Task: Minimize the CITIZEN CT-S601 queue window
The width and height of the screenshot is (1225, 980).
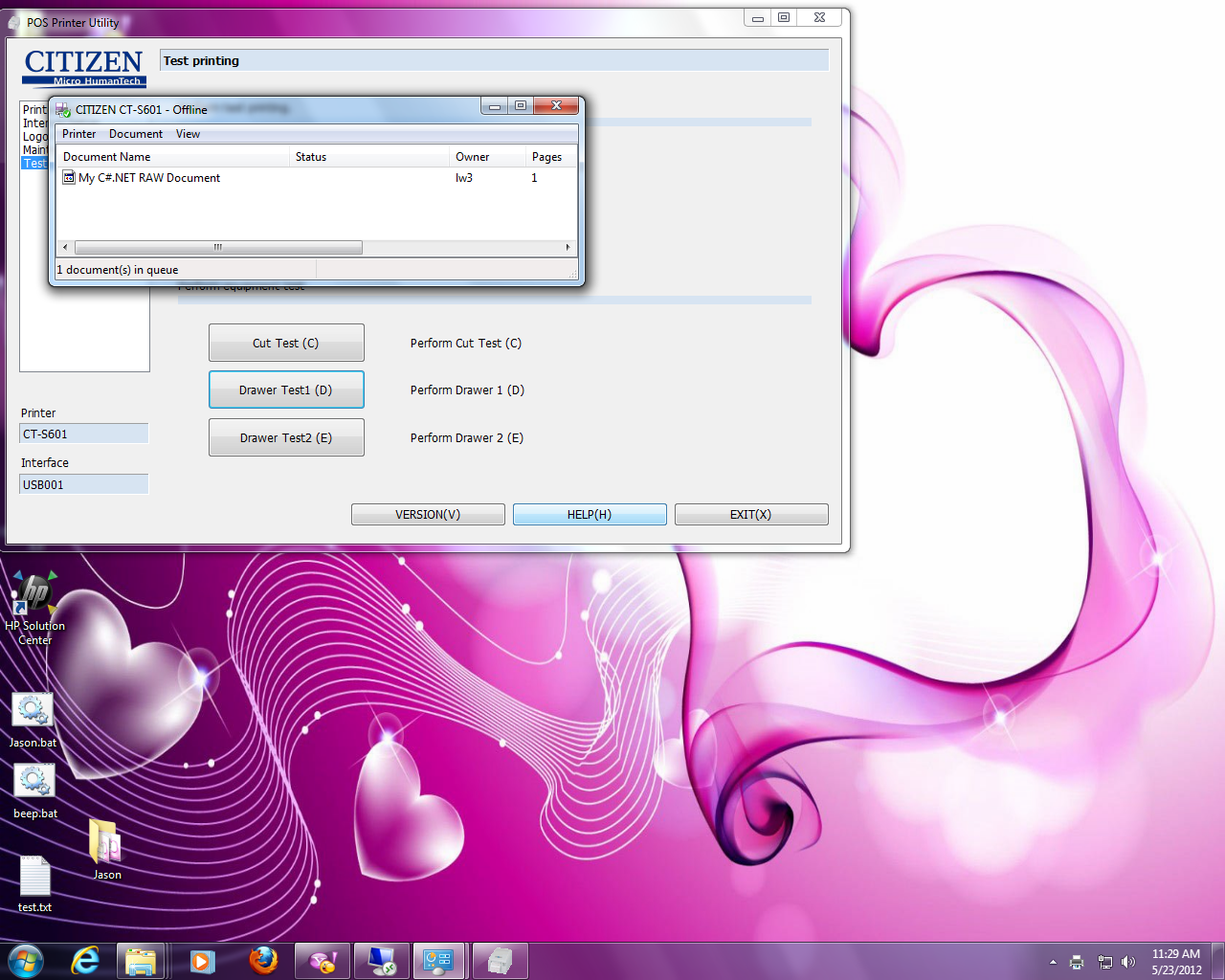Action: pos(495,105)
